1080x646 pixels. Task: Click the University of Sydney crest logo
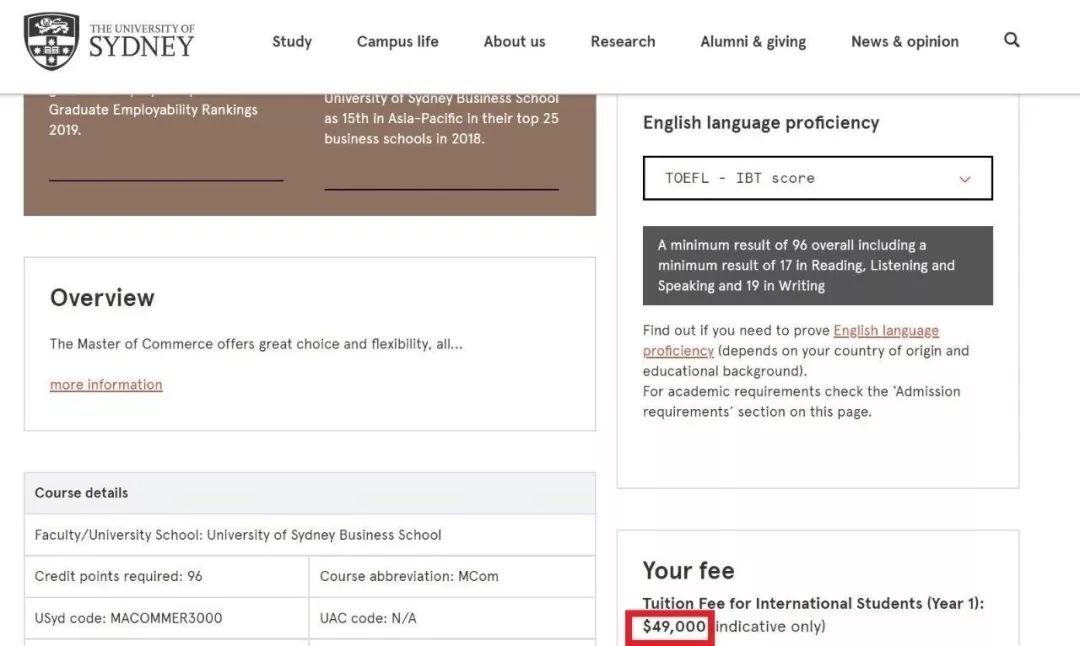click(x=51, y=41)
